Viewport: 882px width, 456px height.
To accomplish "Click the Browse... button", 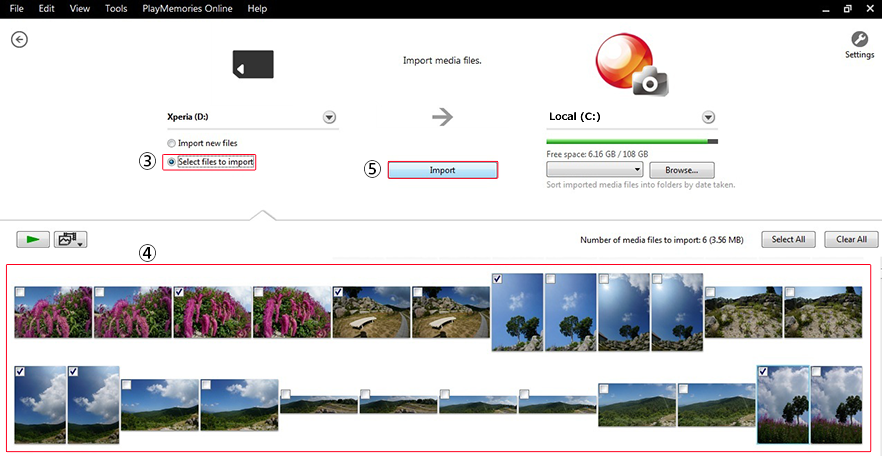I will click(682, 169).
